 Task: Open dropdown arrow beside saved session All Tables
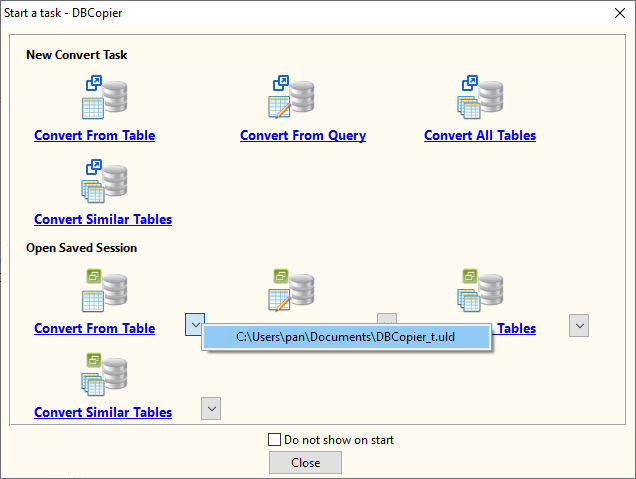[578, 325]
